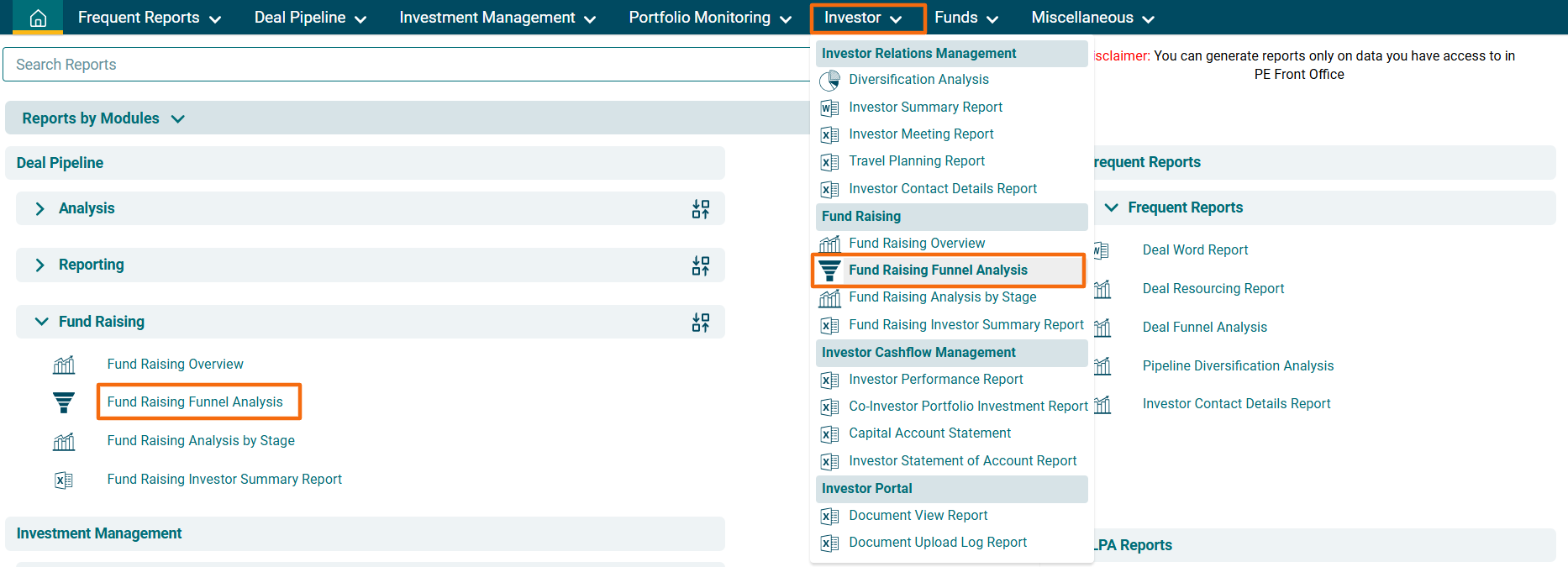This screenshot has height=567, width=1568.
Task: Click the sort icon in Fund Raising row
Action: pos(700,323)
